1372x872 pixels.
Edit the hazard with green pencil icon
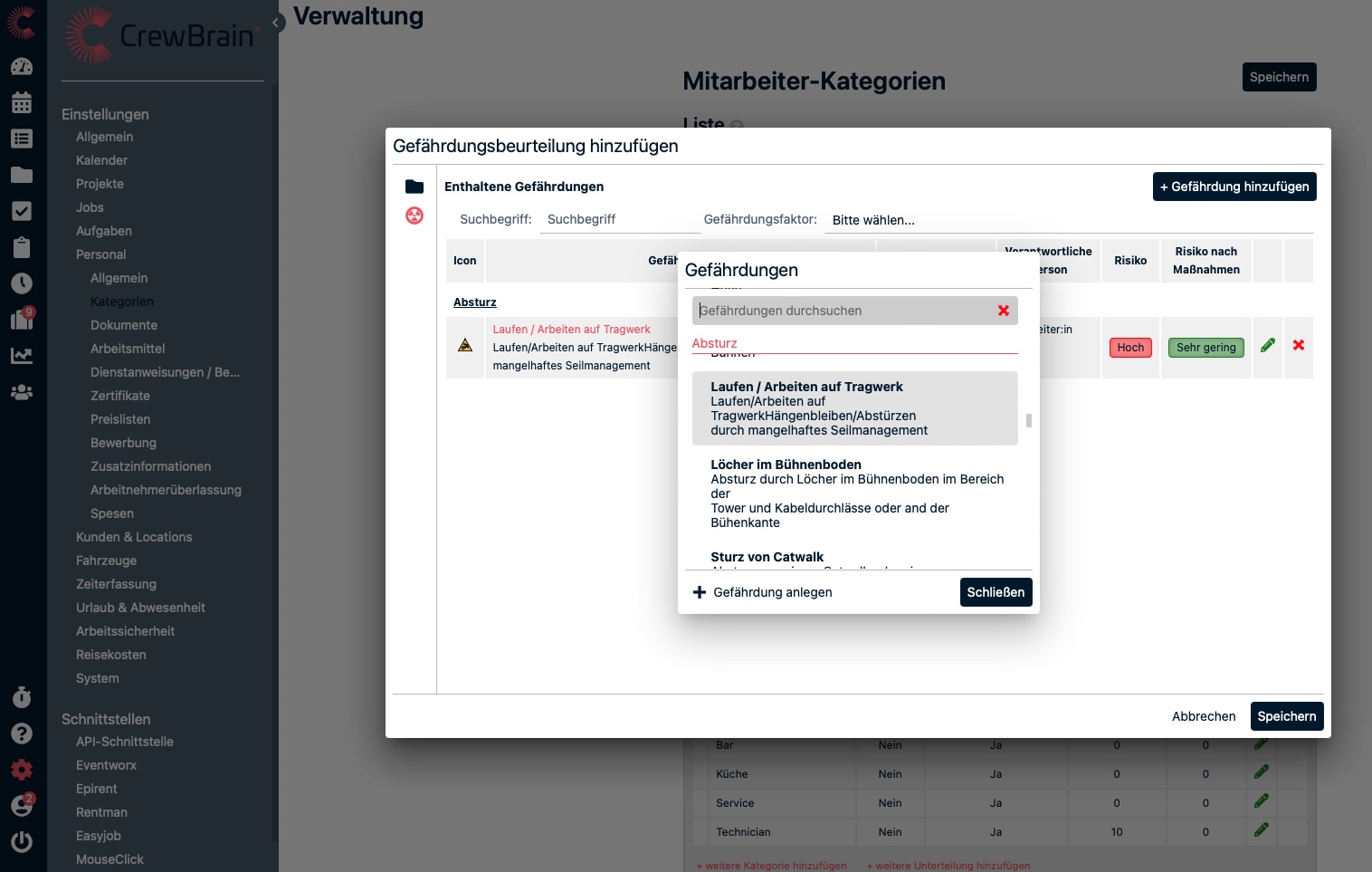(x=1267, y=345)
